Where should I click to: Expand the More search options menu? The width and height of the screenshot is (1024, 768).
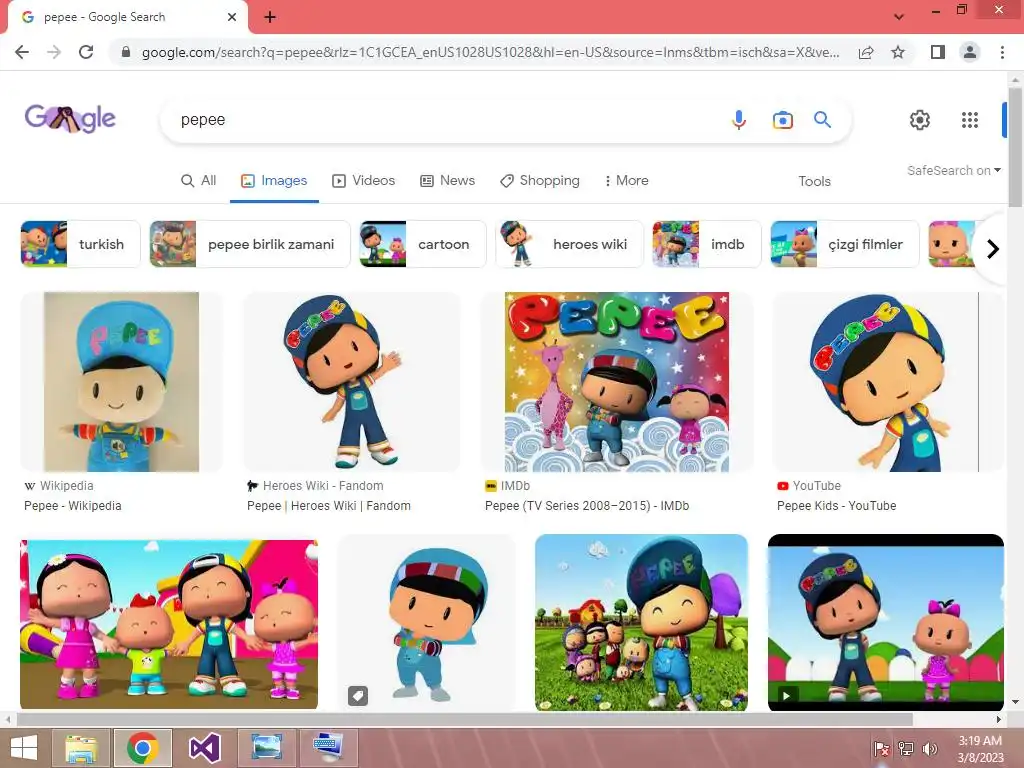click(x=626, y=181)
